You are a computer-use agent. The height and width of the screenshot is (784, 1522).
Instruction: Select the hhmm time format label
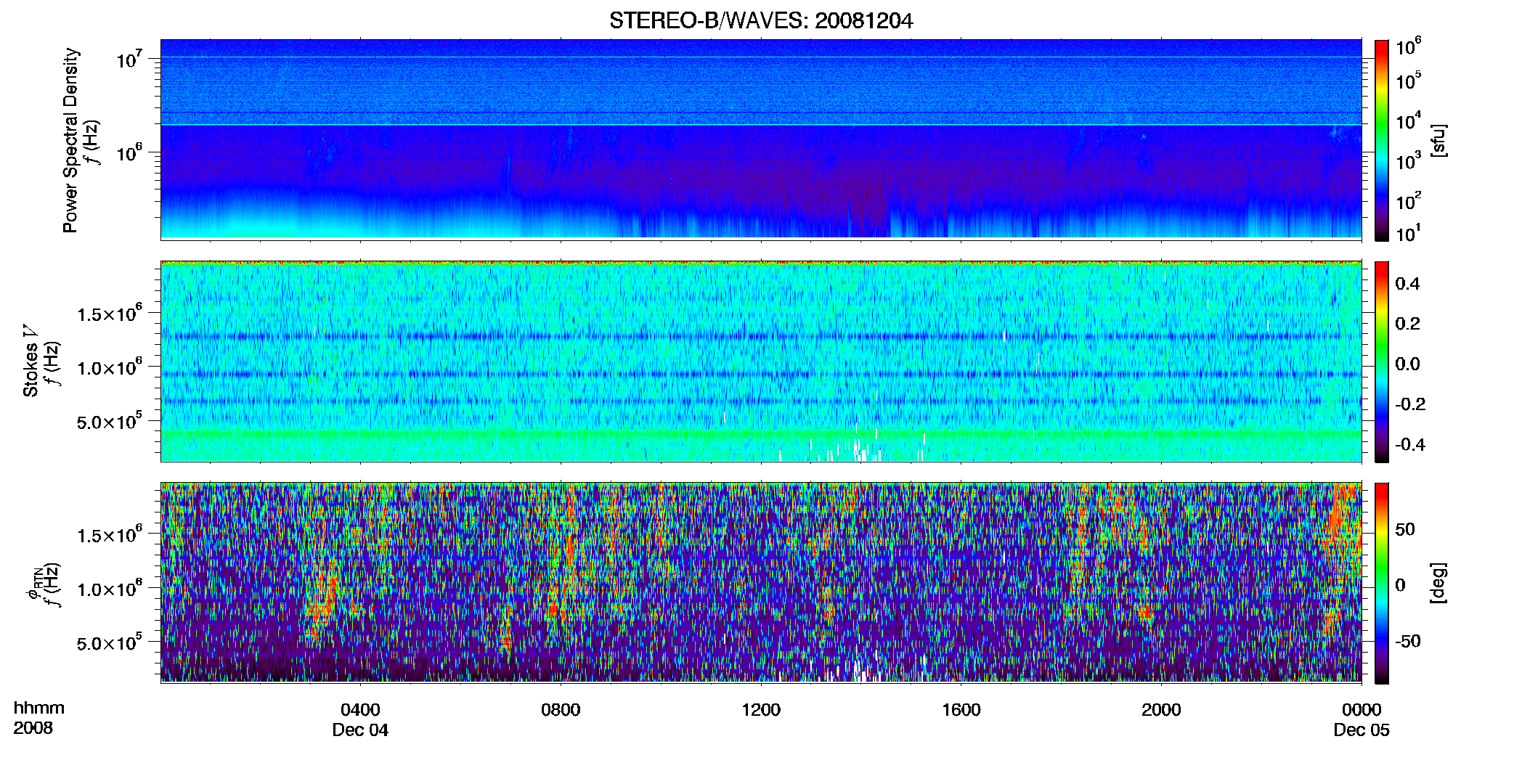click(x=39, y=708)
